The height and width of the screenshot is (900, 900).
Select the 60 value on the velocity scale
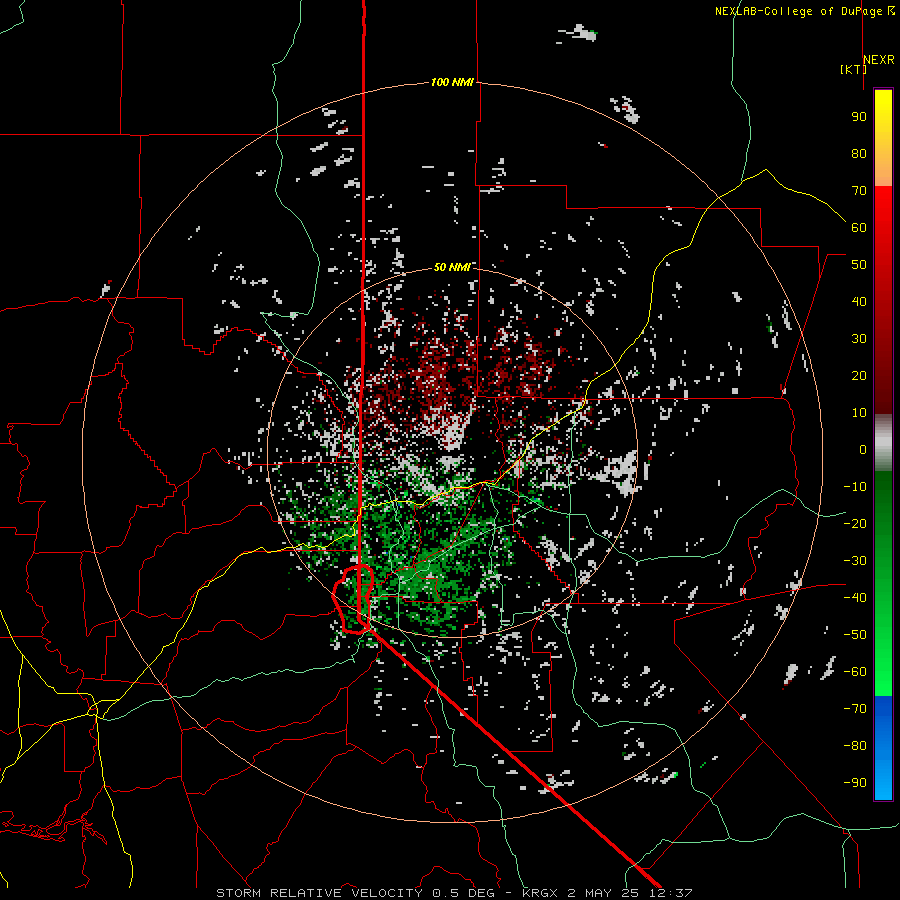(x=859, y=228)
